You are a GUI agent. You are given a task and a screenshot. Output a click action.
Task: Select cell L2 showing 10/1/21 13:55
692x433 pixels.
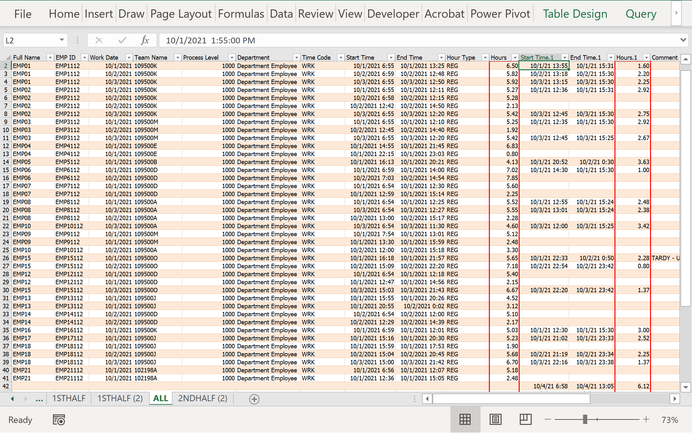(544, 66)
